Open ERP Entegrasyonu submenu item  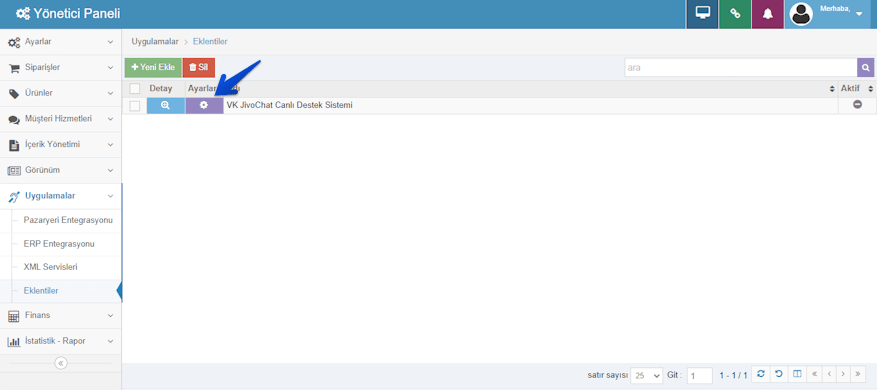59,244
